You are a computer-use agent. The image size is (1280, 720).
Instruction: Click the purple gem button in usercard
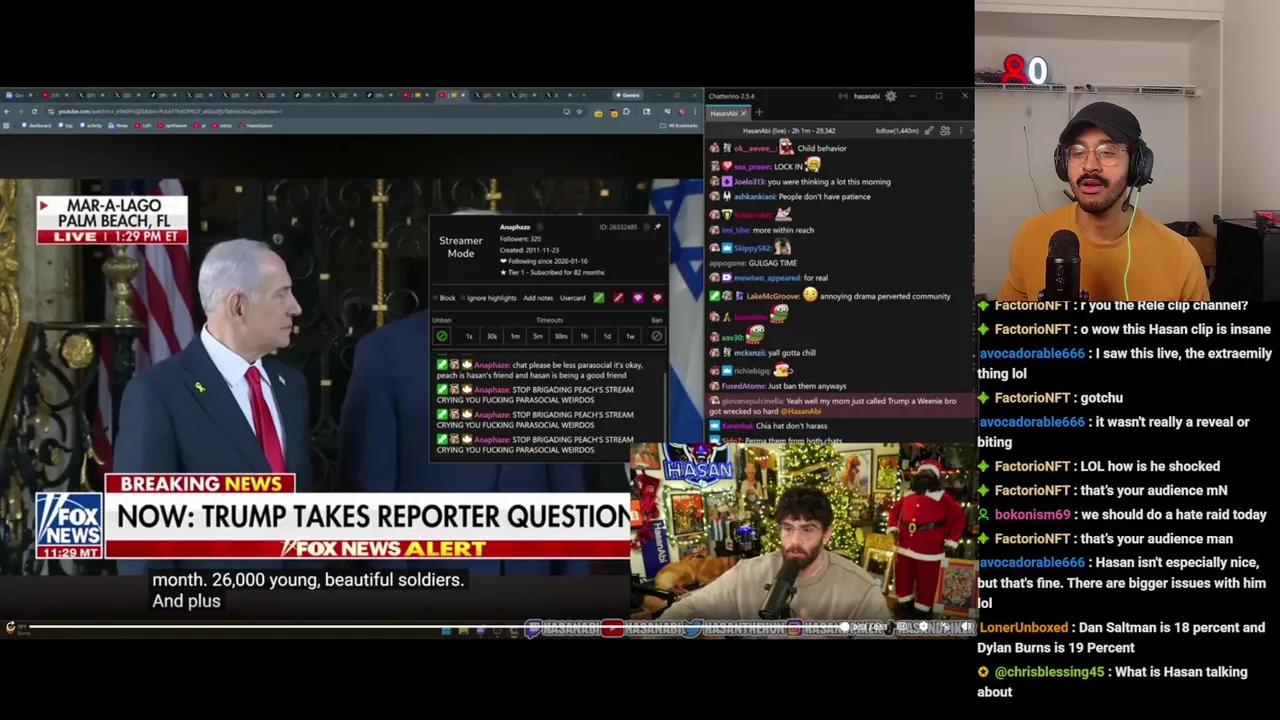[x=637, y=298]
